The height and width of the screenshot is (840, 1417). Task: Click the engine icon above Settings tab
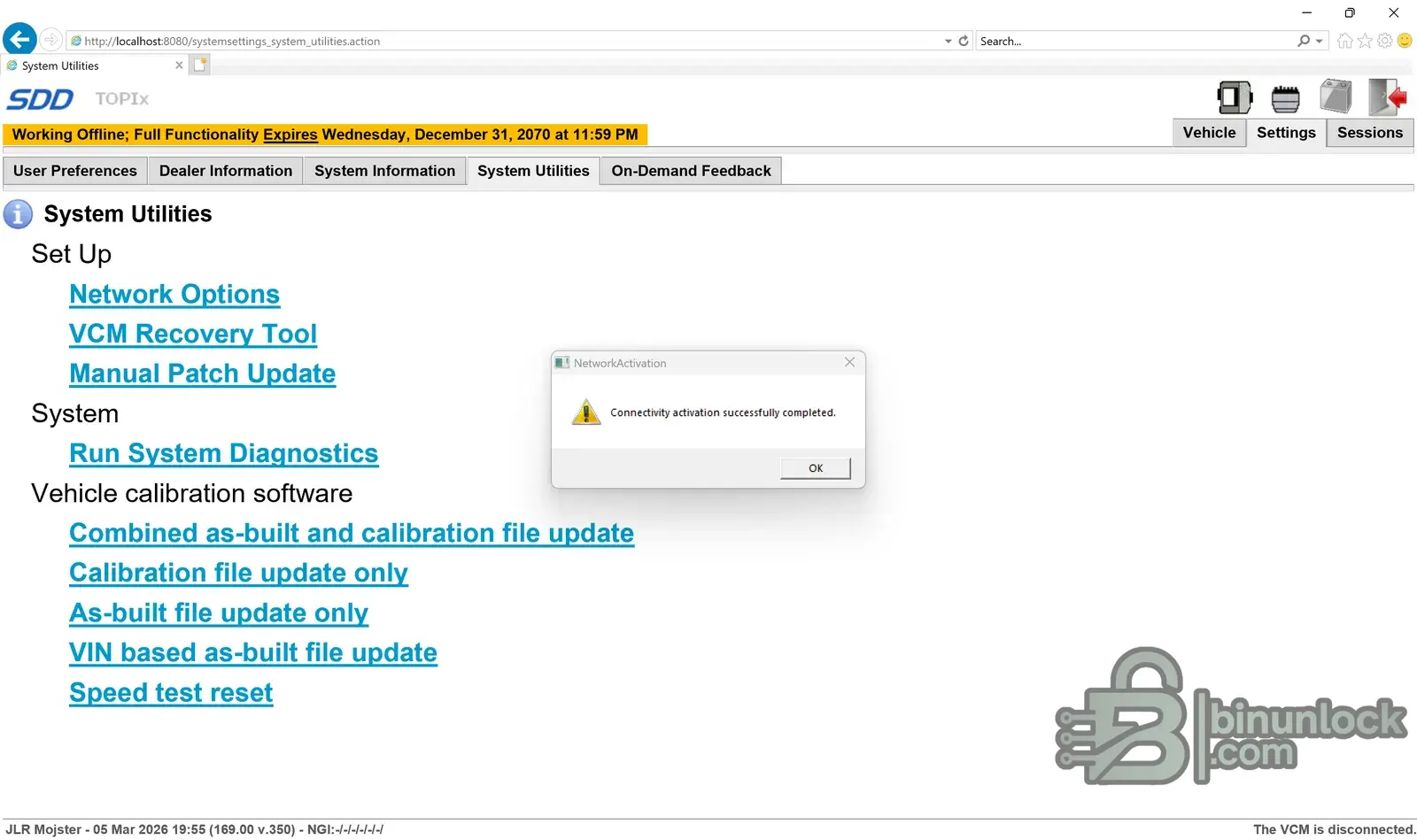(x=1285, y=98)
